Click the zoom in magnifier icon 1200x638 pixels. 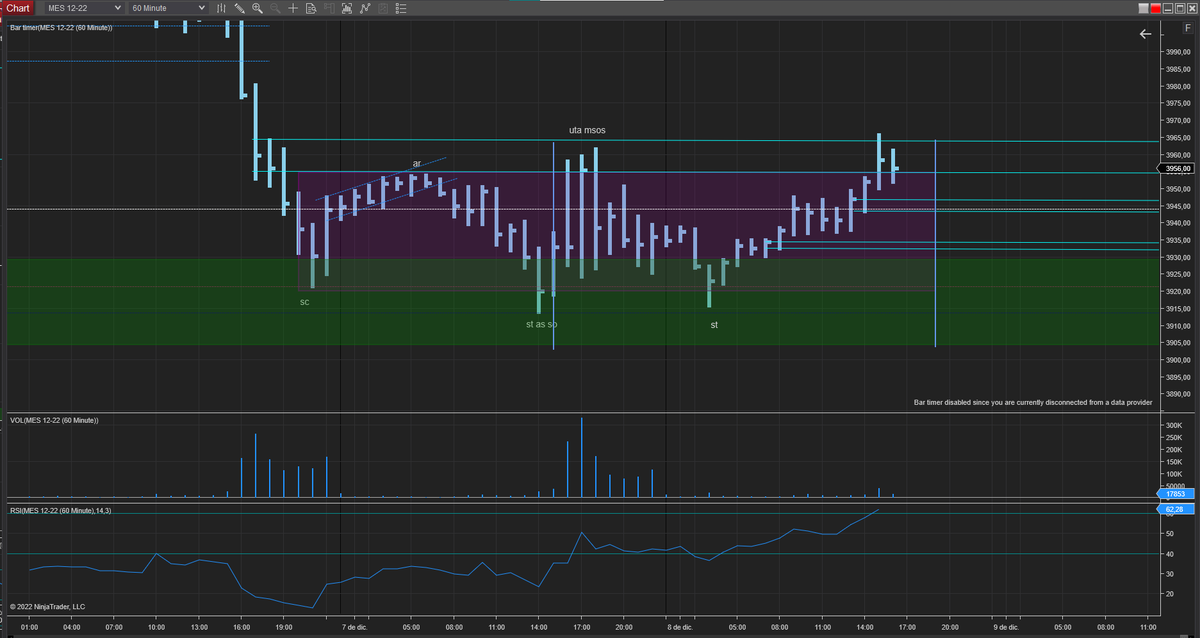[258, 7]
